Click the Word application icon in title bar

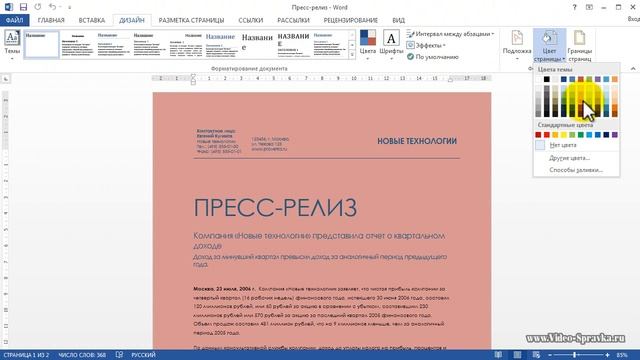[8, 7]
